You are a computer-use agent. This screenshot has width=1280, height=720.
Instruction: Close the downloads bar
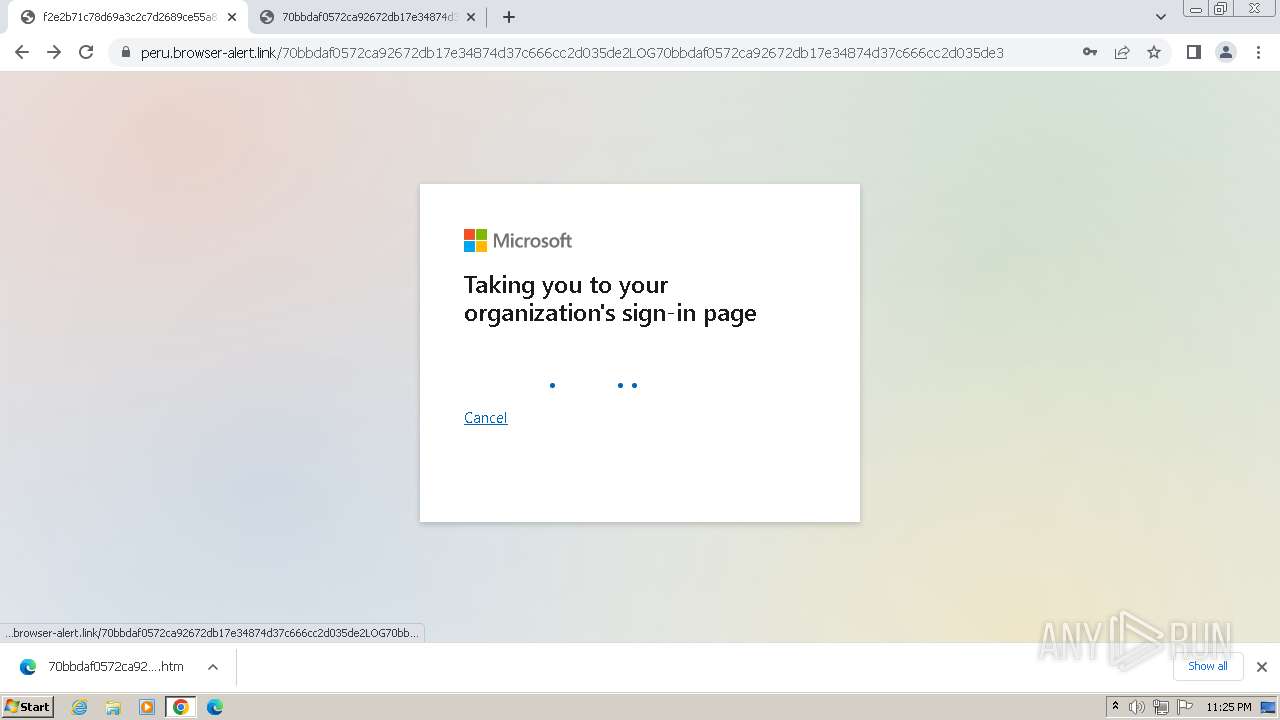coord(1262,667)
